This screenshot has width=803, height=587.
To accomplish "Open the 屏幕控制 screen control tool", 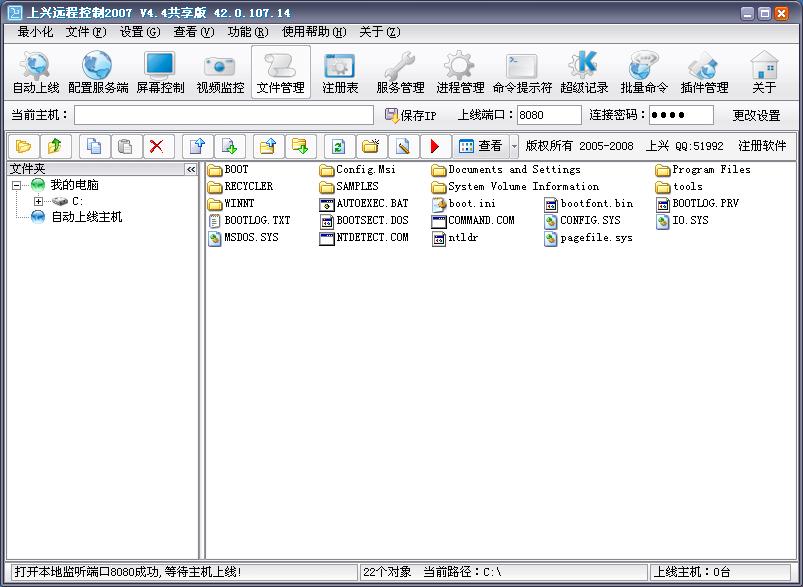I will tap(160, 73).
